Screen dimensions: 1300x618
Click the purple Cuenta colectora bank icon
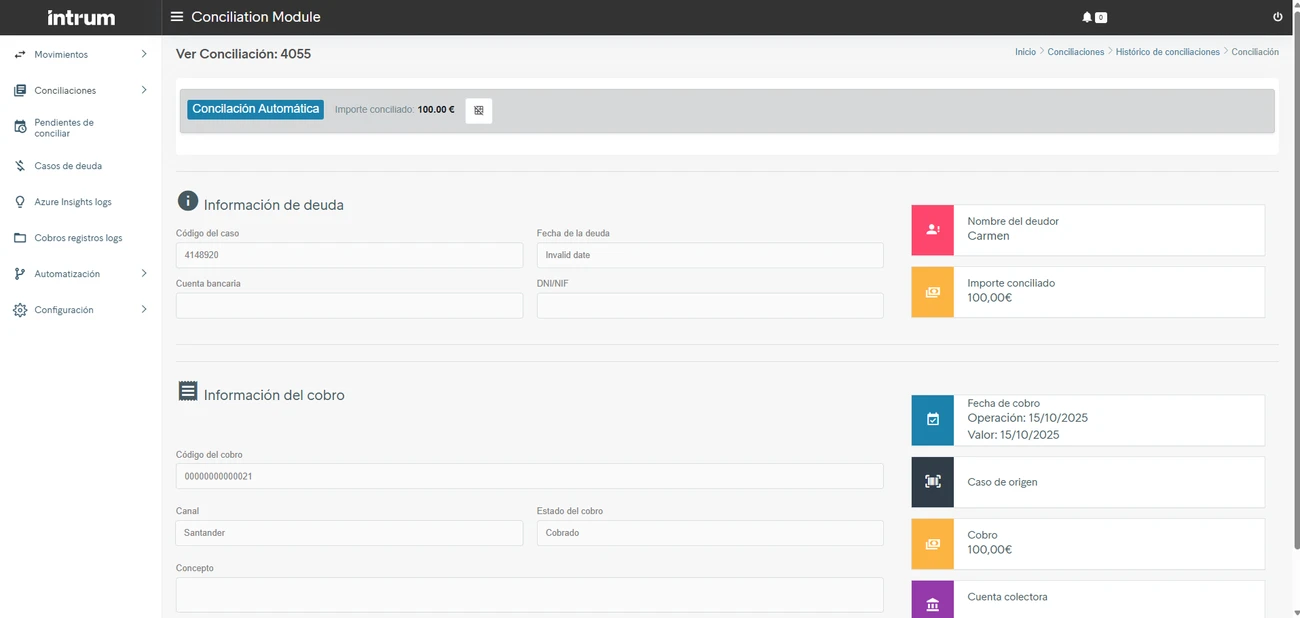point(932,603)
